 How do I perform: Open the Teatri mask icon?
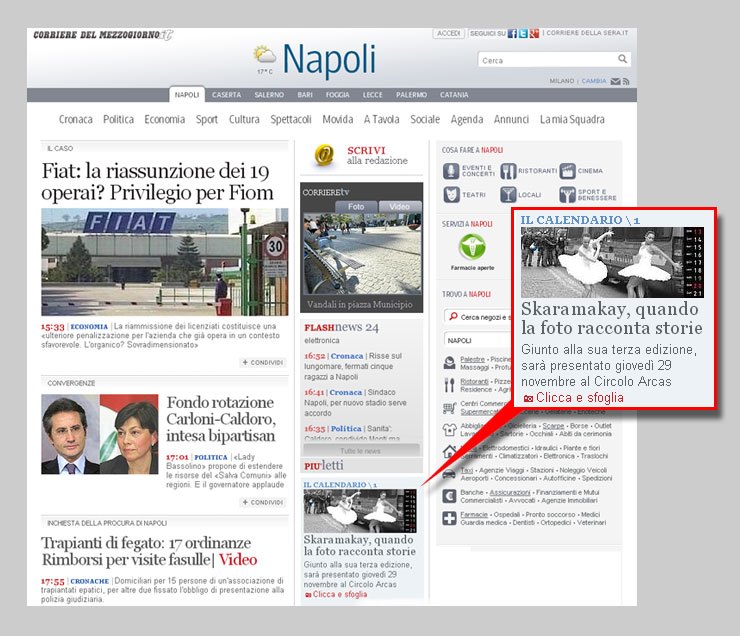click(451, 194)
